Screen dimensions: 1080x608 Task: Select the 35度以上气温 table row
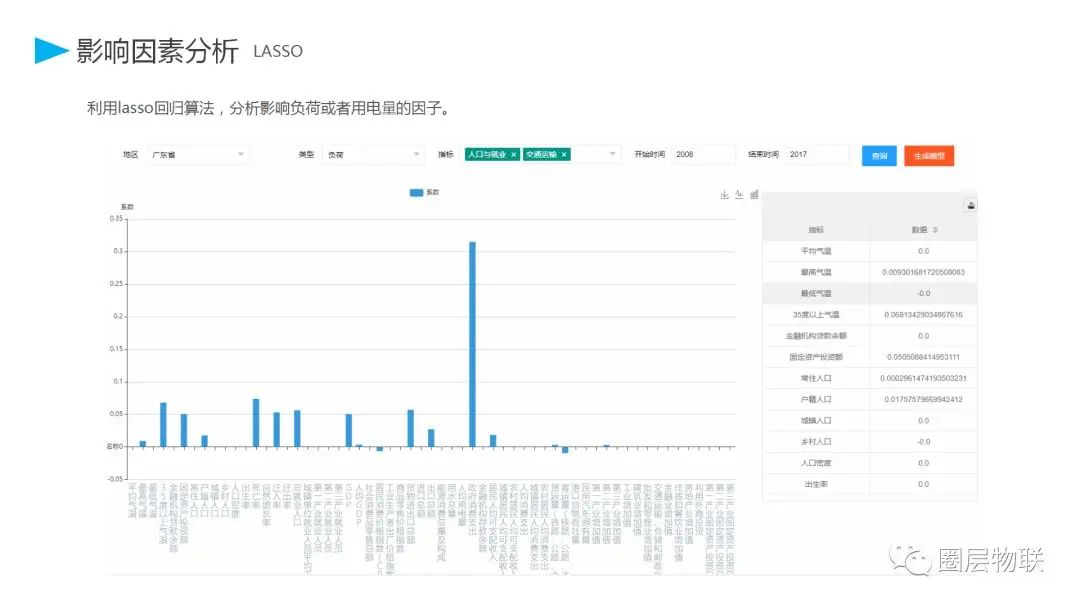click(x=869, y=315)
